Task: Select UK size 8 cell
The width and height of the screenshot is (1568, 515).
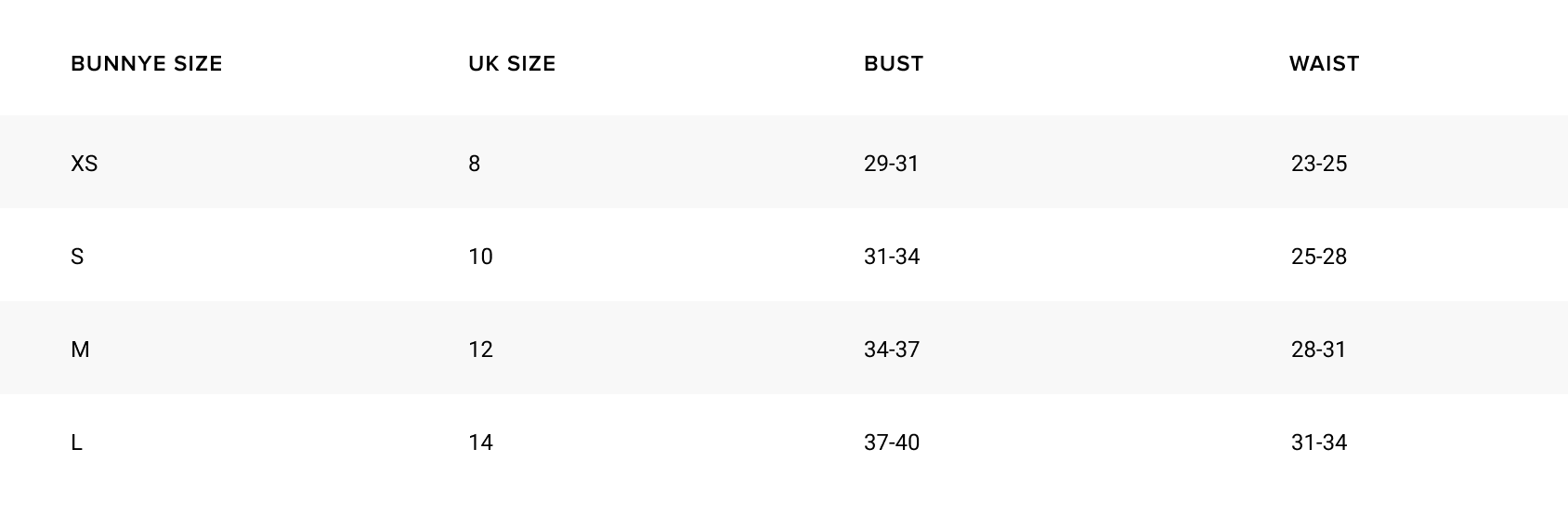Action: [475, 164]
